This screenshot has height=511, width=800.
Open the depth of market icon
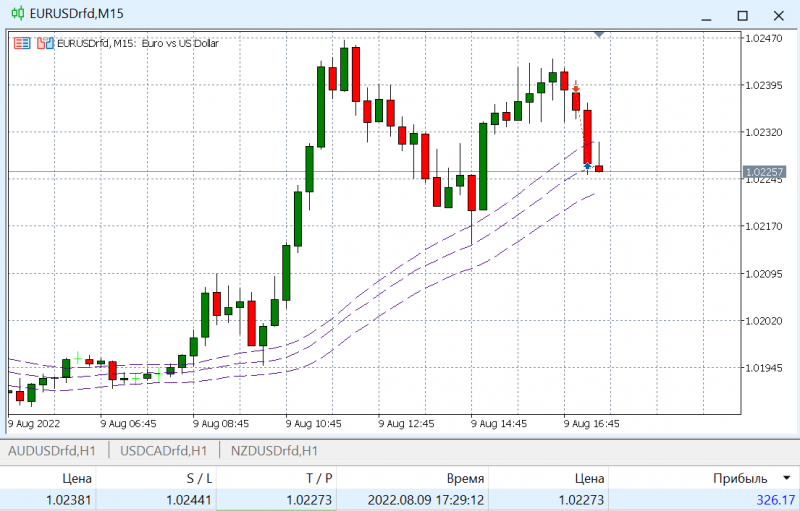(x=45, y=43)
